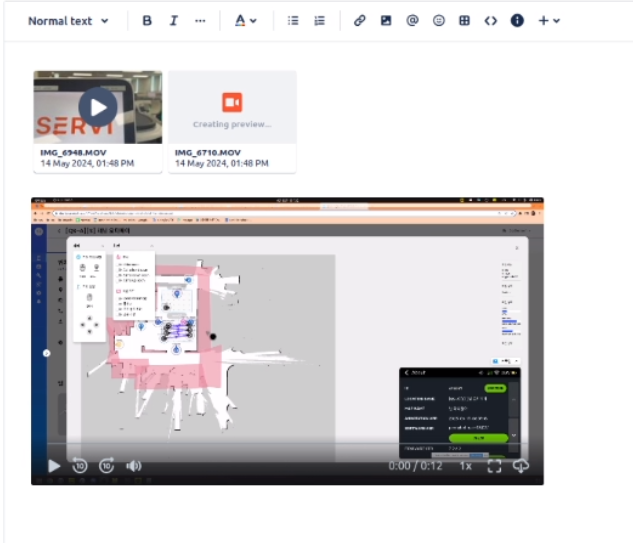Click the IMG_6948.MOV file name
This screenshot has width=633, height=543.
point(73,153)
